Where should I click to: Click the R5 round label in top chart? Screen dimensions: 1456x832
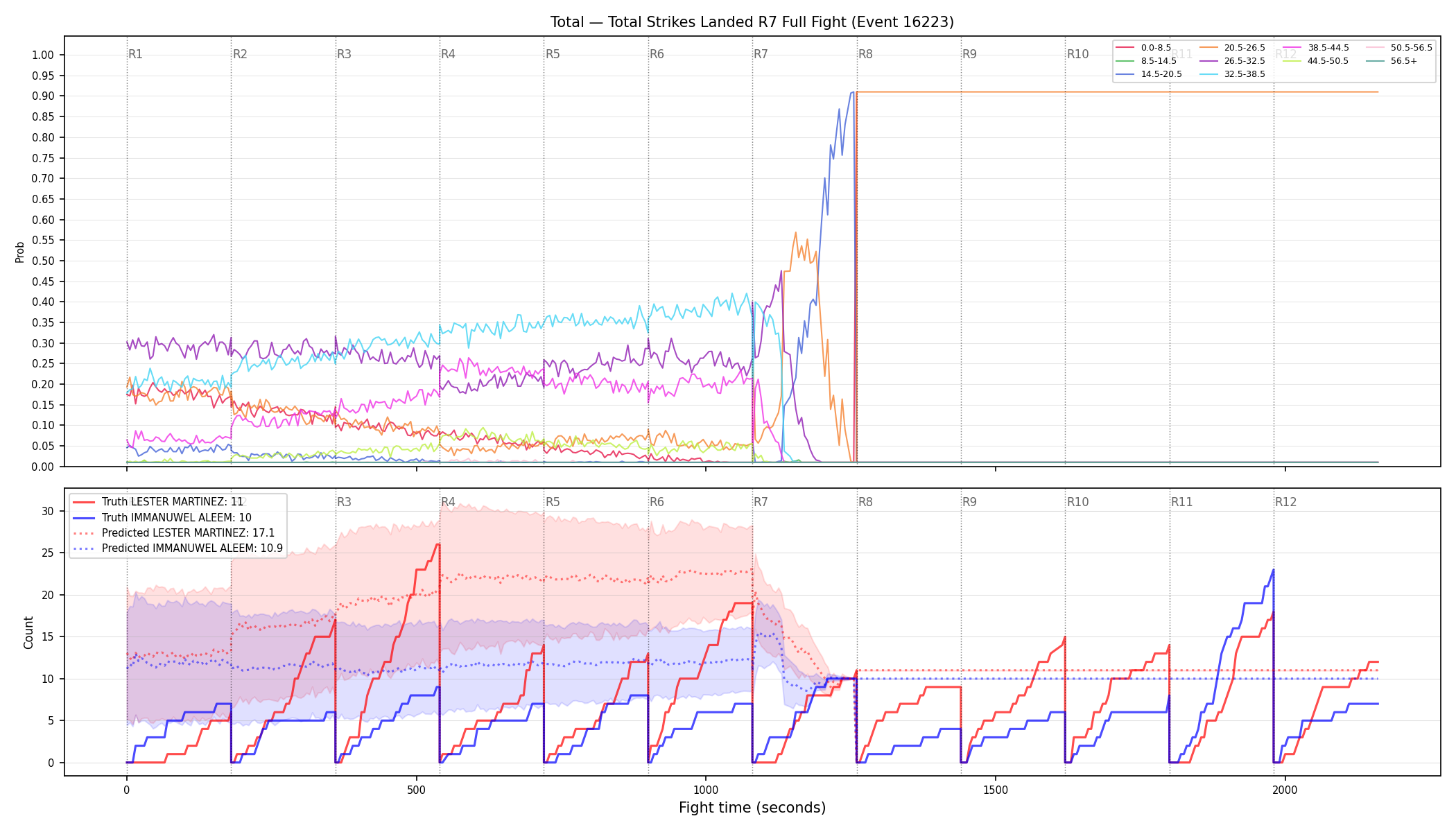pos(553,54)
